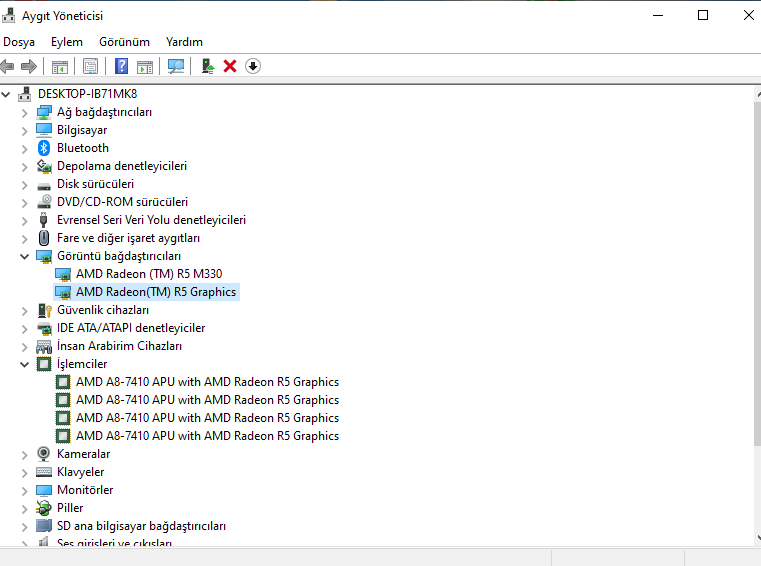The width and height of the screenshot is (761, 566).
Task: Click the Monitörler monitor icon
Action: [44, 490]
